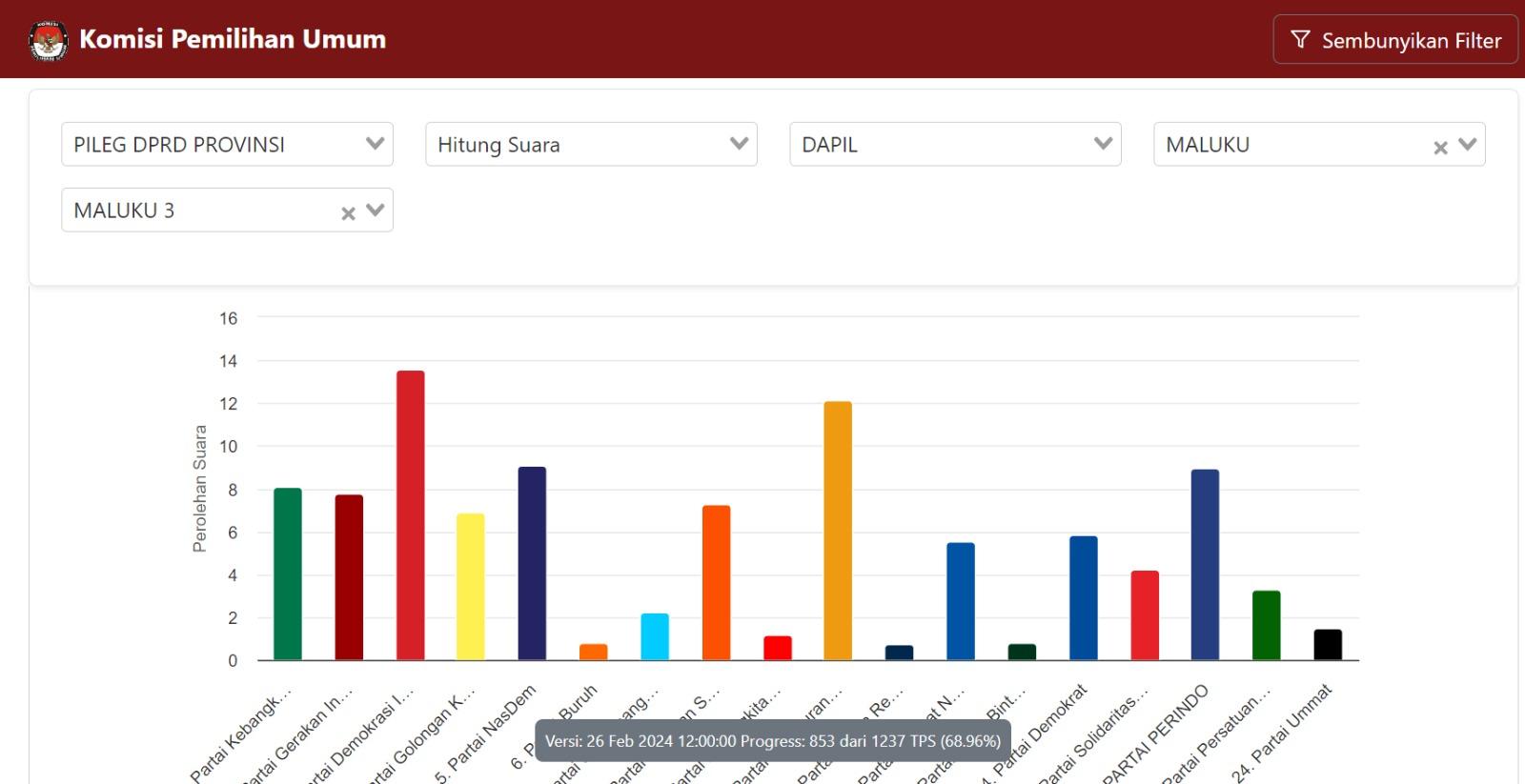Click the chevron arrow of the MALUKU 3 dropdown

[x=376, y=211]
